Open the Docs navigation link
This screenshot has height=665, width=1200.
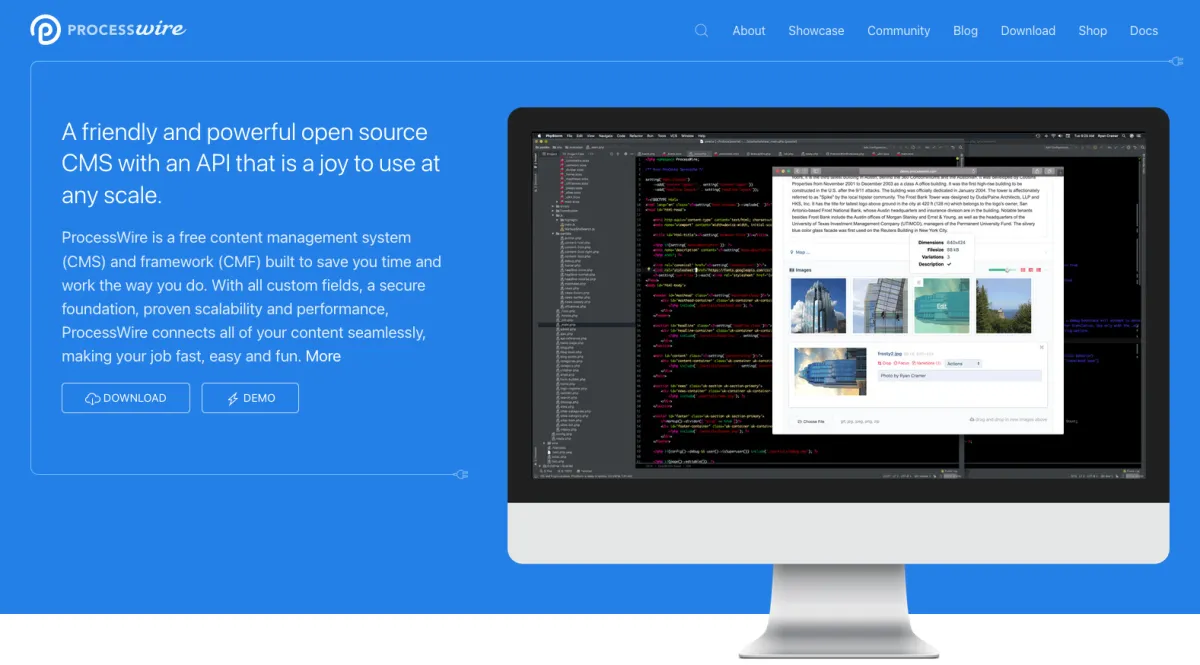point(1144,31)
